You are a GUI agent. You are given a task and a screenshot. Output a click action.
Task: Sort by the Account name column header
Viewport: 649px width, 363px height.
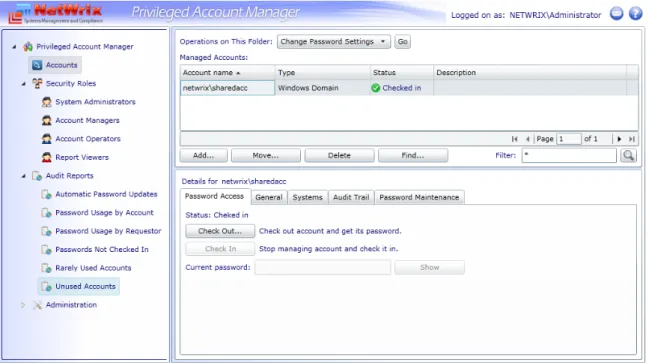tap(227, 72)
